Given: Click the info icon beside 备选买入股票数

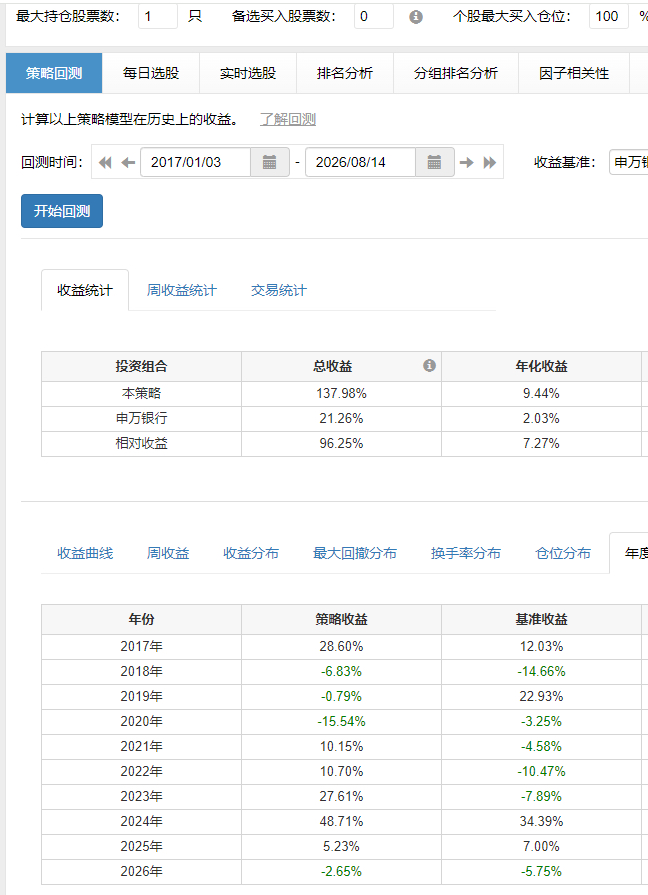Looking at the screenshot, I should click(x=416, y=17).
